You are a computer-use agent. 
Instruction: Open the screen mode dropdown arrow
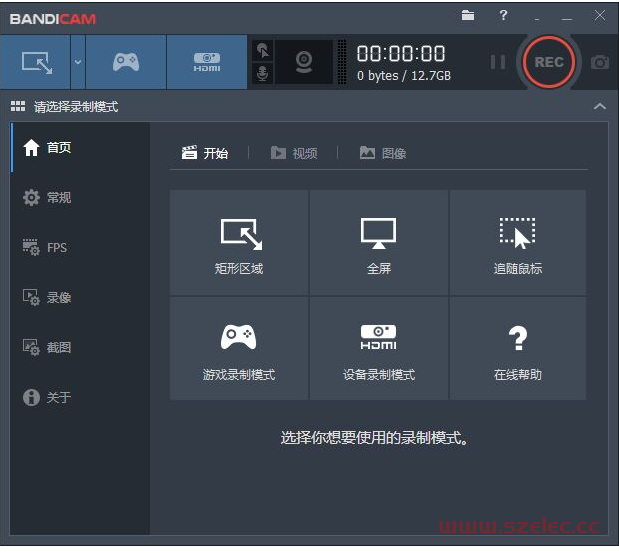[x=78, y=62]
